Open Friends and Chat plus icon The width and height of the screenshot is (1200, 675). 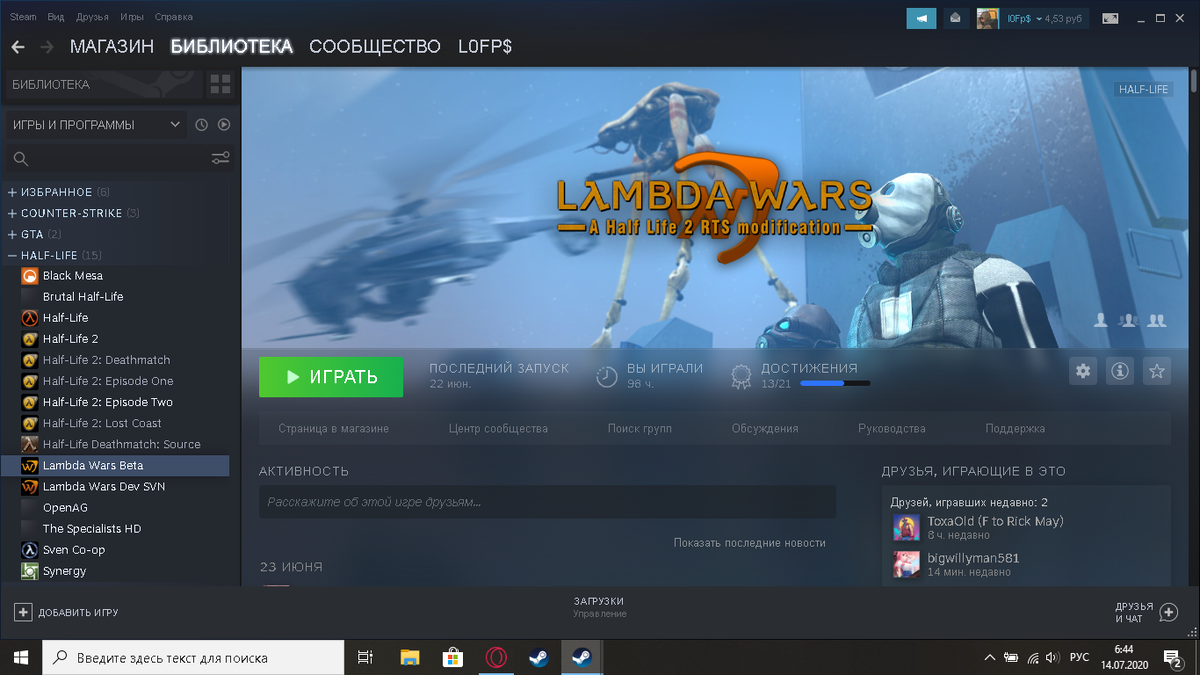(1170, 611)
